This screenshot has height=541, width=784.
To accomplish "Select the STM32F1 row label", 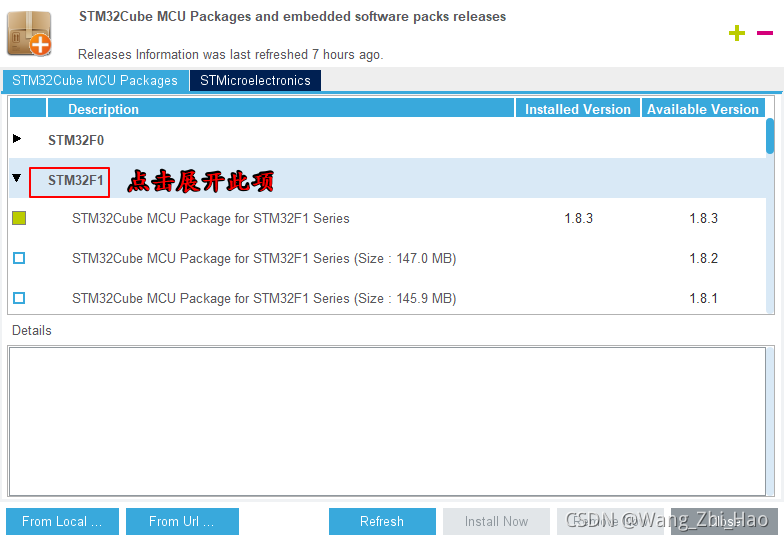I will [x=76, y=180].
